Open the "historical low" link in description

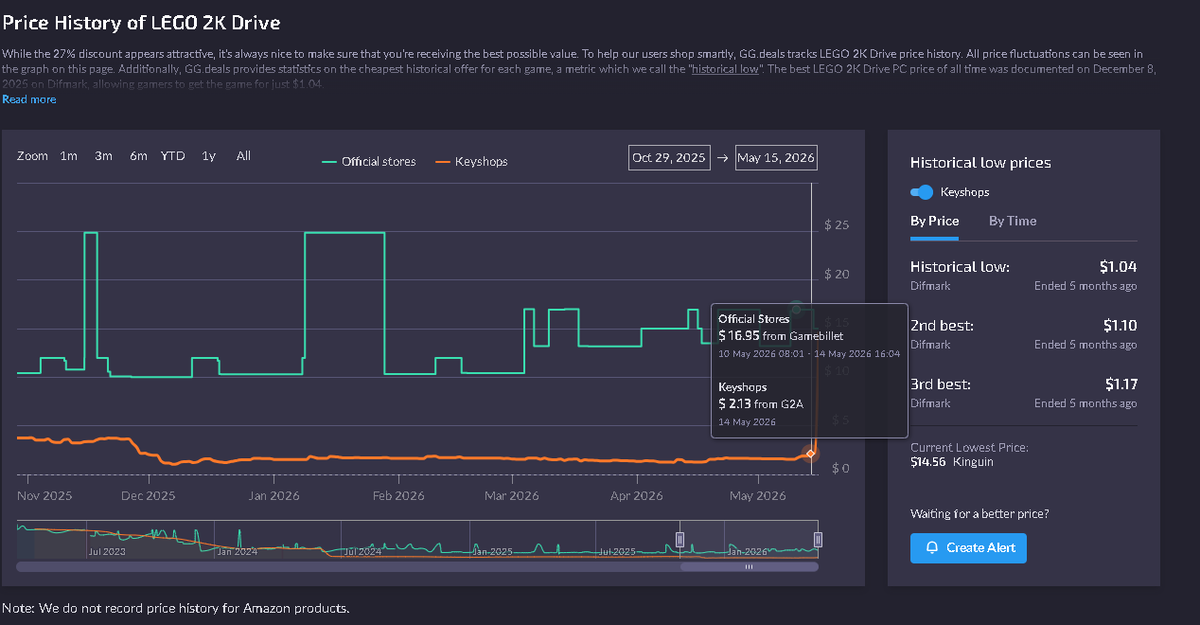[x=723, y=69]
